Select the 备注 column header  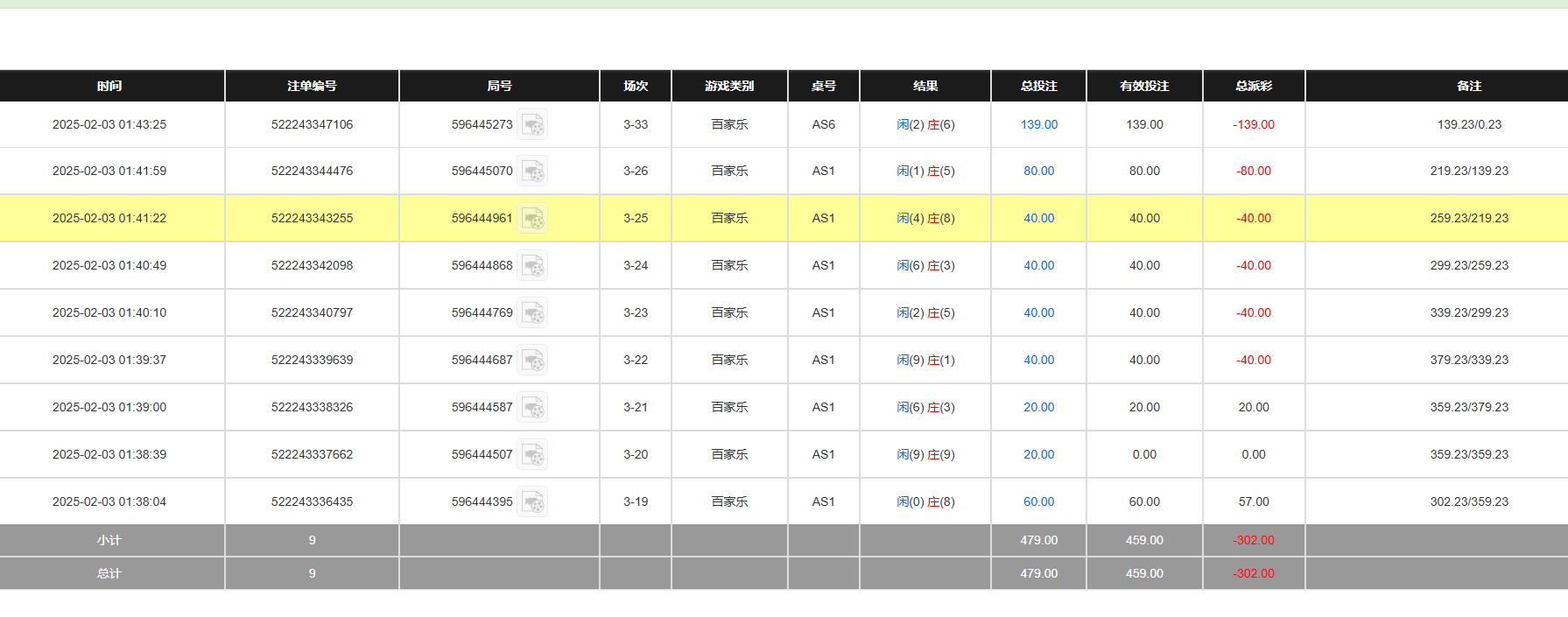click(x=1468, y=86)
